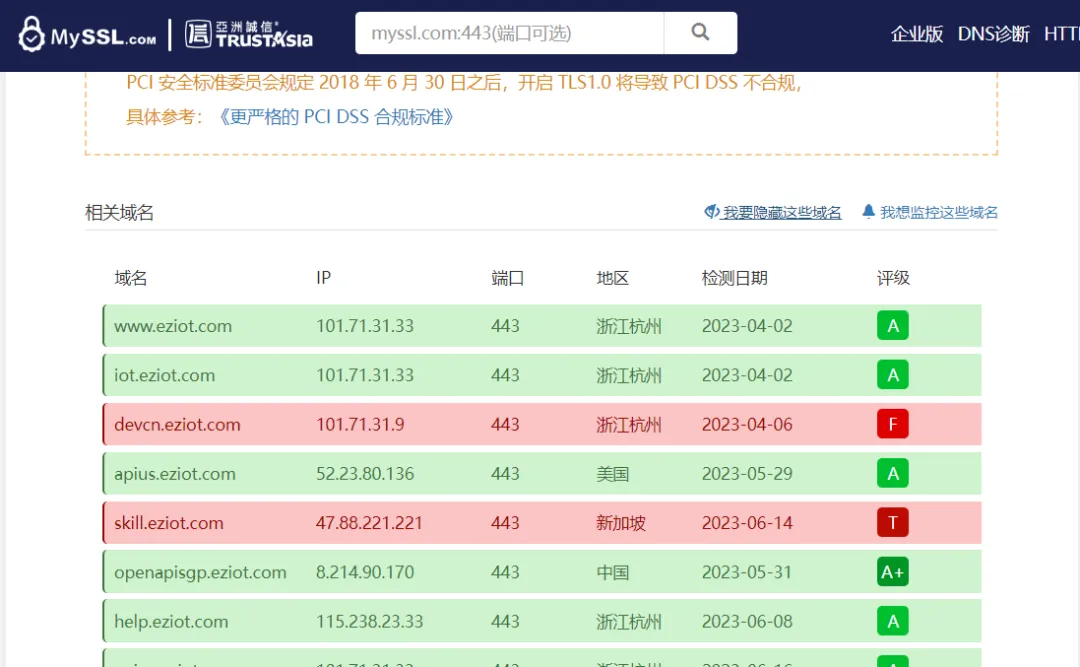Open the DNS诊断 menu item
Image resolution: width=1080 pixels, height=667 pixels.
(993, 34)
